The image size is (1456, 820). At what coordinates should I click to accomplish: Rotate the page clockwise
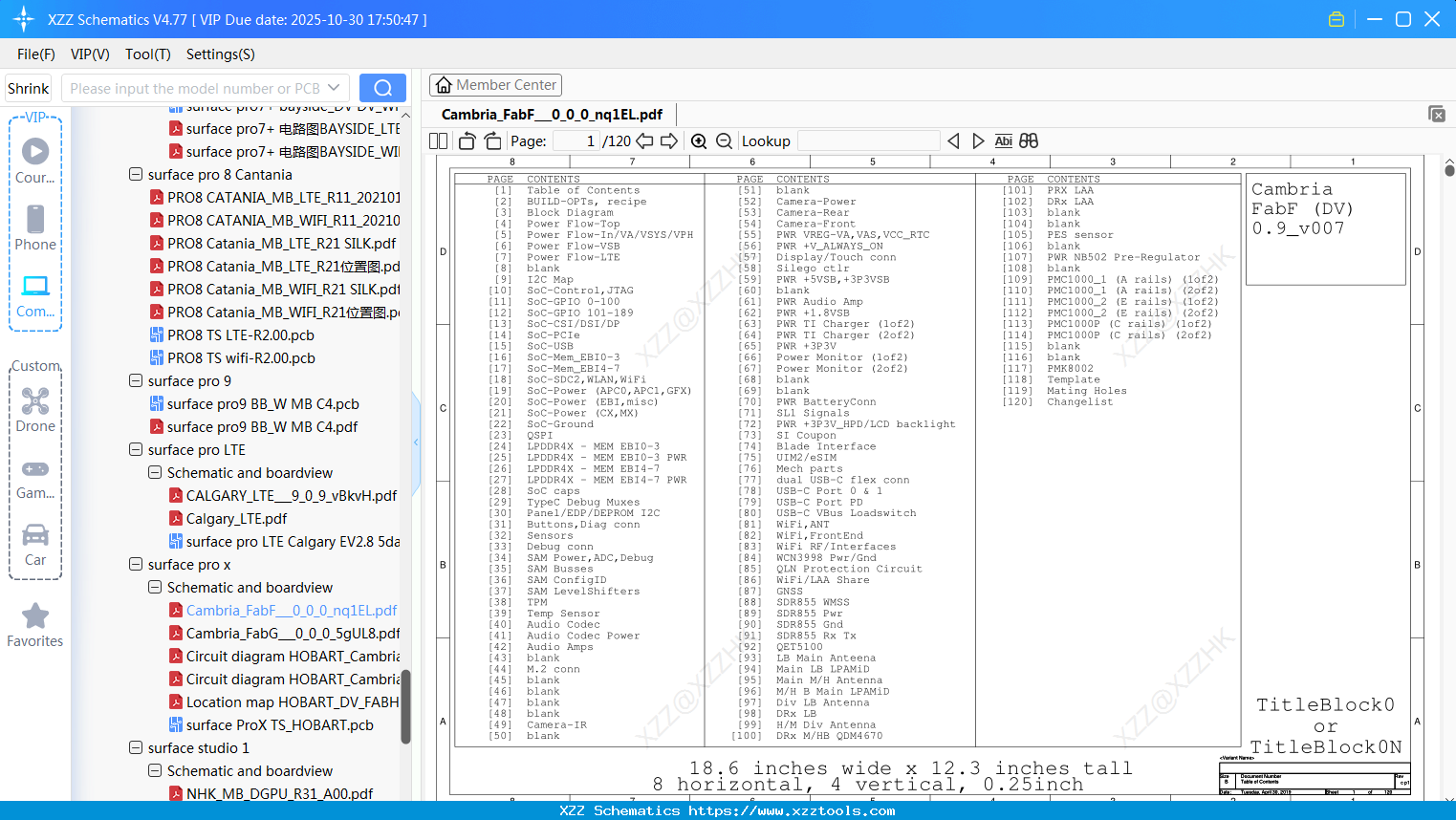[492, 141]
